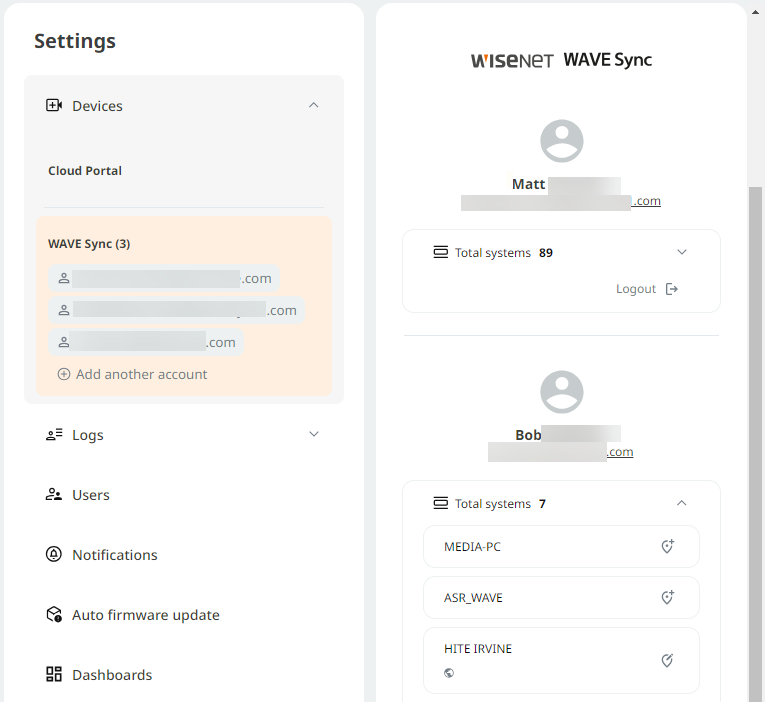Click the edit-location icon for HITE IRVINE
765x702 pixels.
point(667,661)
